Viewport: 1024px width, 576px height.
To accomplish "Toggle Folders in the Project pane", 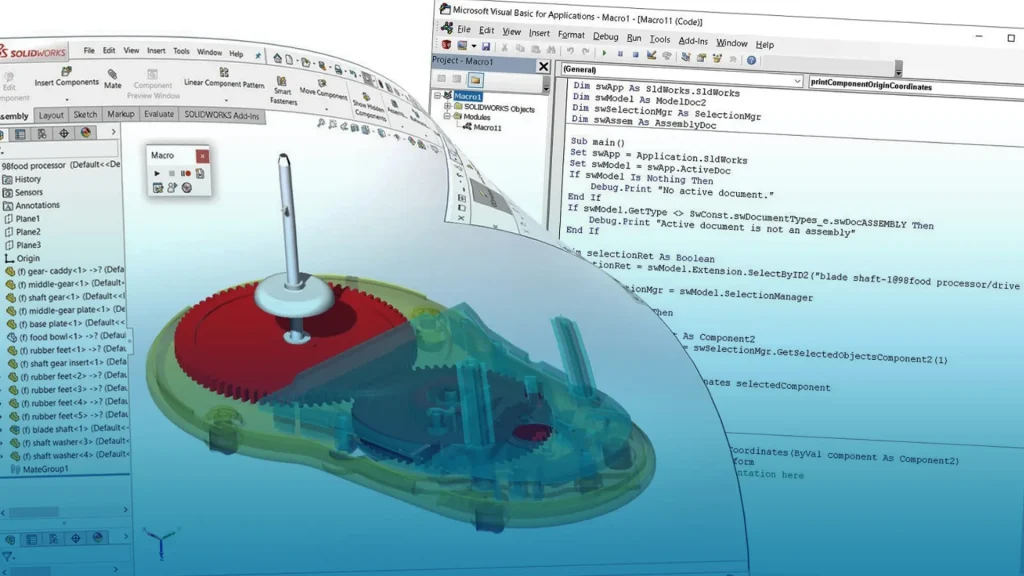I will [x=475, y=80].
